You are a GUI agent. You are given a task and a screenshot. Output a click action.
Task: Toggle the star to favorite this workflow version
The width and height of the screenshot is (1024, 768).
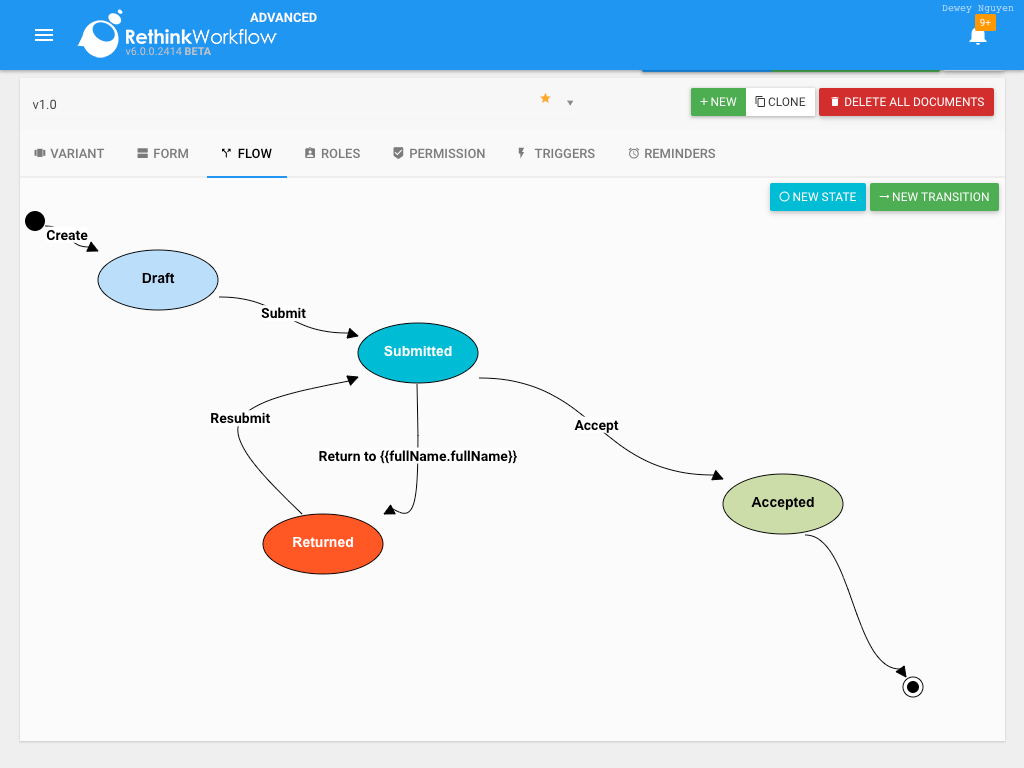pos(545,97)
